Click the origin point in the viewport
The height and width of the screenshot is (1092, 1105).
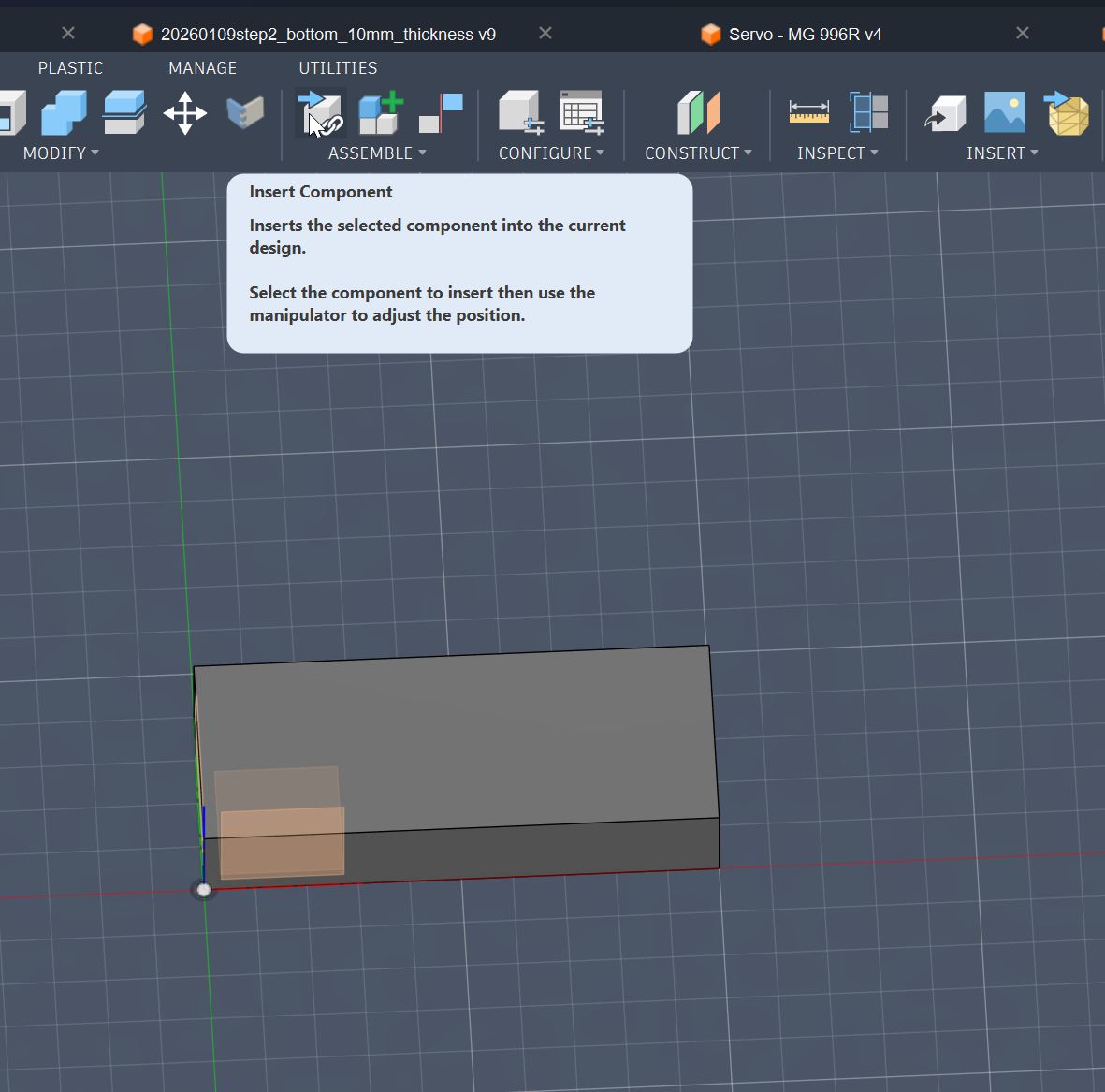(x=204, y=889)
